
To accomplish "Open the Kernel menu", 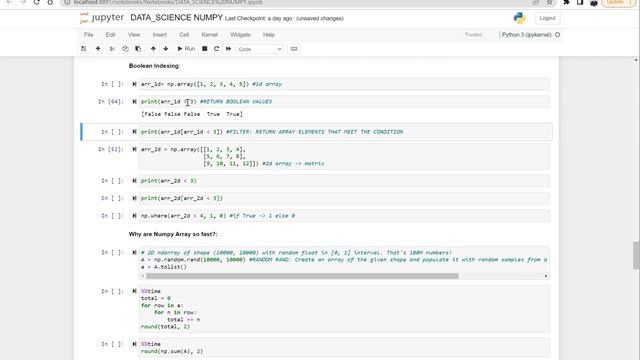I will (x=209, y=35).
